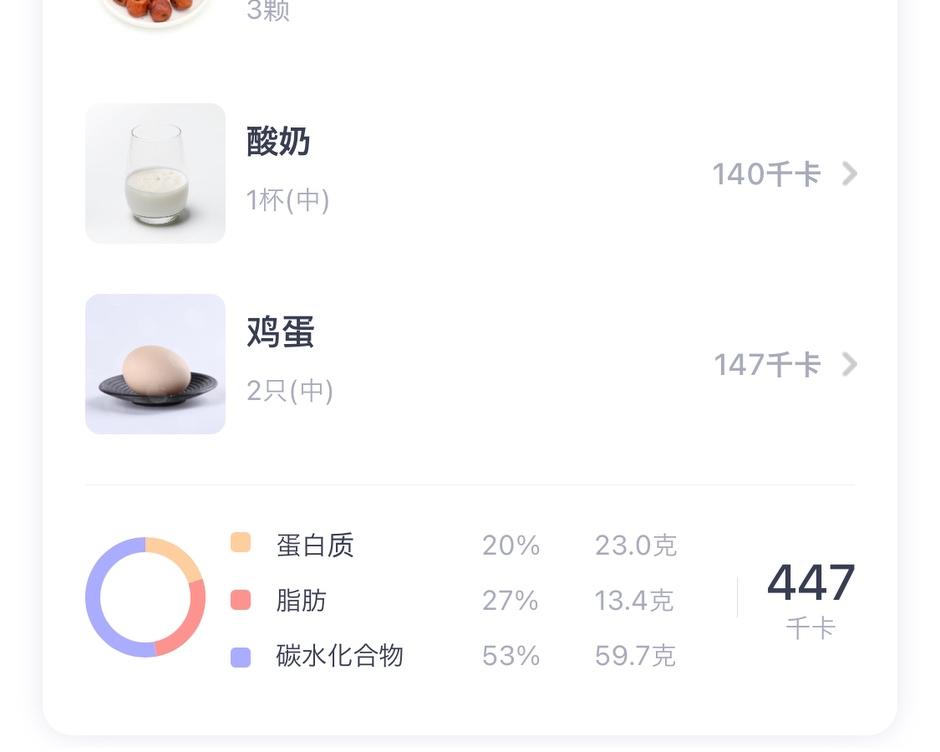Click the 53% carbohydrate percentage
Image resolution: width=940 pixels, height=752 pixels.
point(511,655)
